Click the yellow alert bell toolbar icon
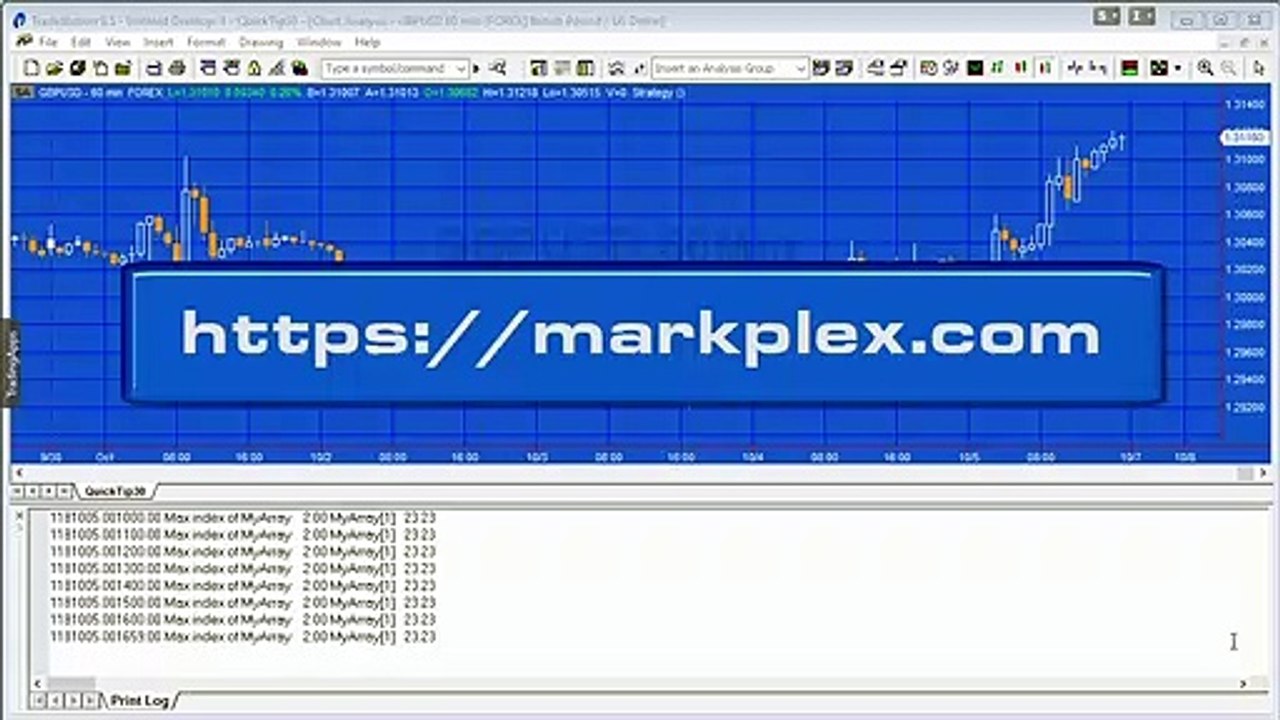1280x720 pixels. point(254,68)
